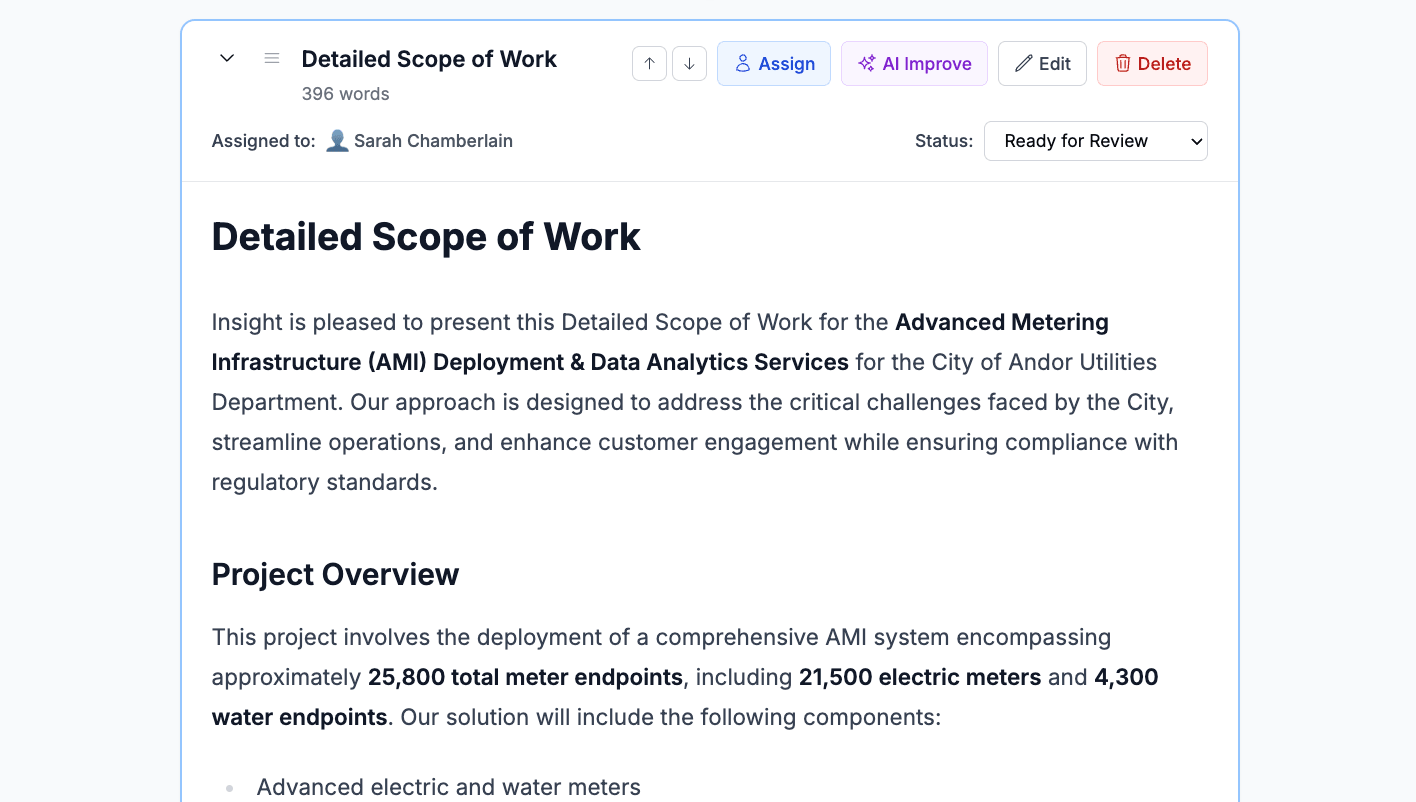Delete this section
Viewport: 1416px width, 802px height.
[x=1152, y=63]
